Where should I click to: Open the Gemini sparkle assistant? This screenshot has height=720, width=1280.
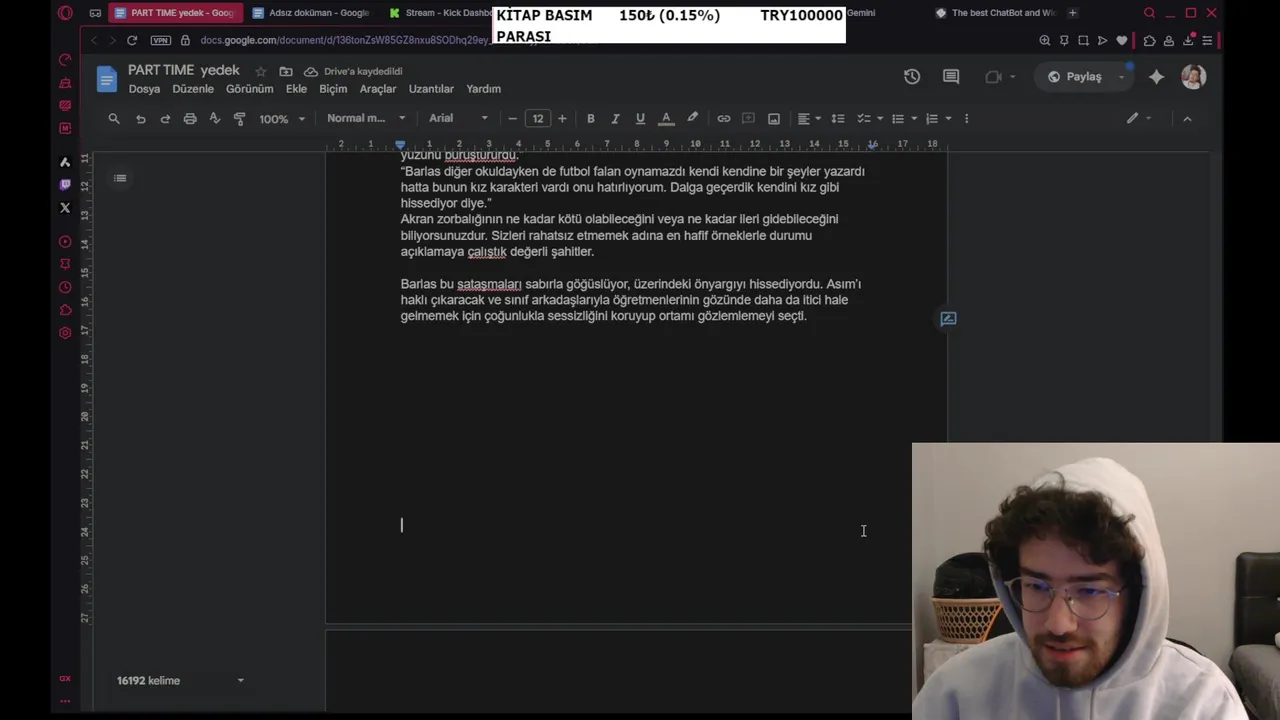(1156, 76)
